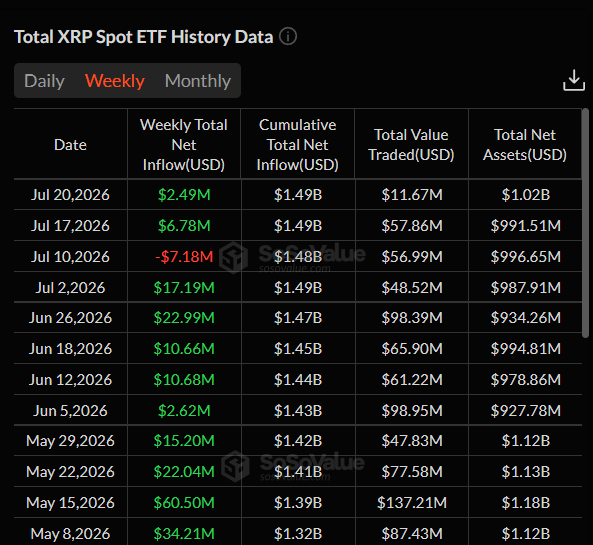Click the $1.32B cumulative inflow value
593x545 pixels.
pos(298,534)
